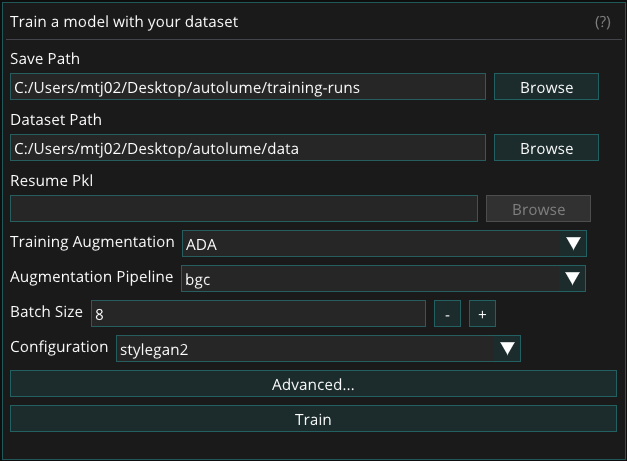627x461 pixels.
Task: Browse for the Dataset Path folder
Action: [546, 148]
